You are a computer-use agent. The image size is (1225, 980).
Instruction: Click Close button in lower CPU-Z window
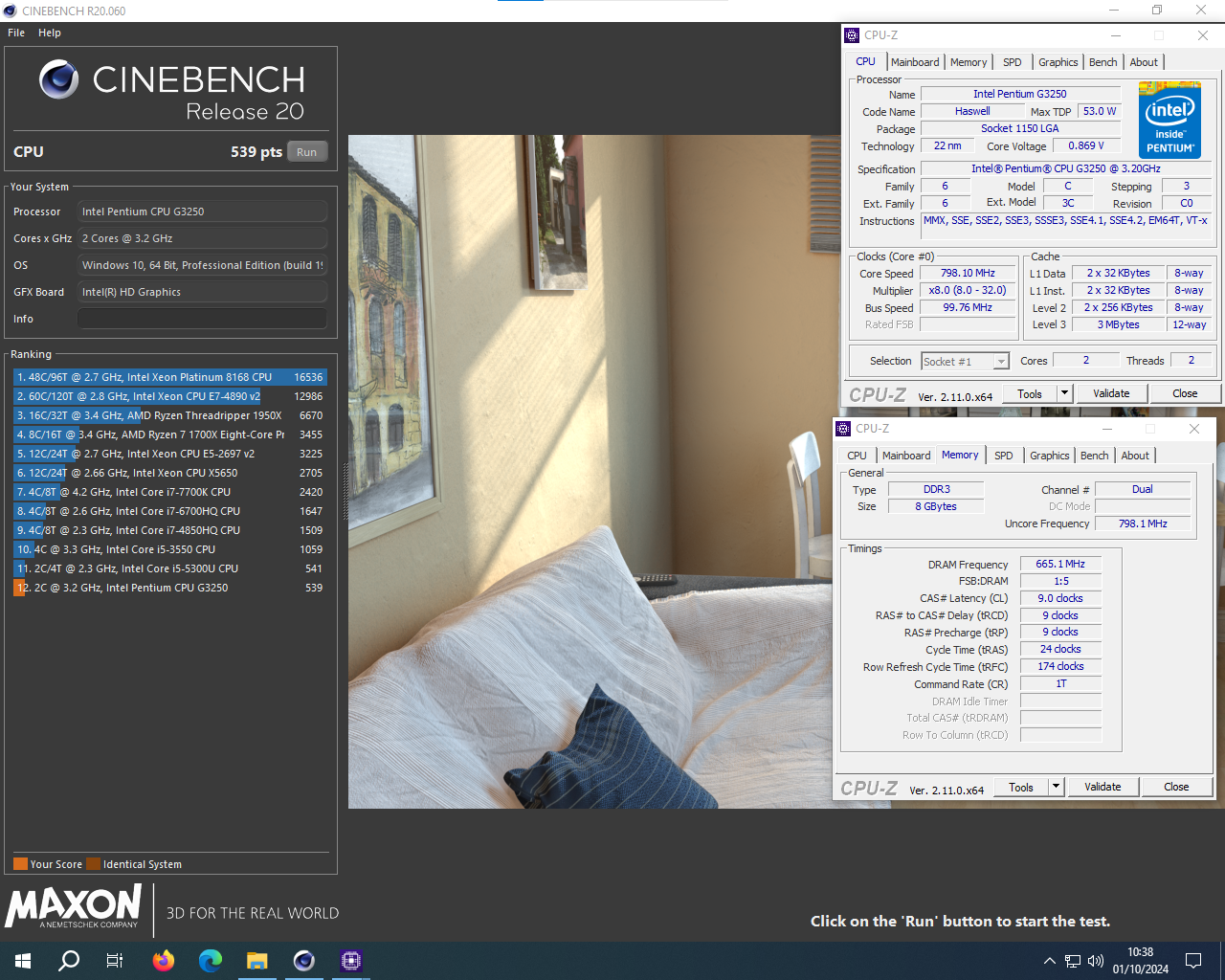[1176, 787]
